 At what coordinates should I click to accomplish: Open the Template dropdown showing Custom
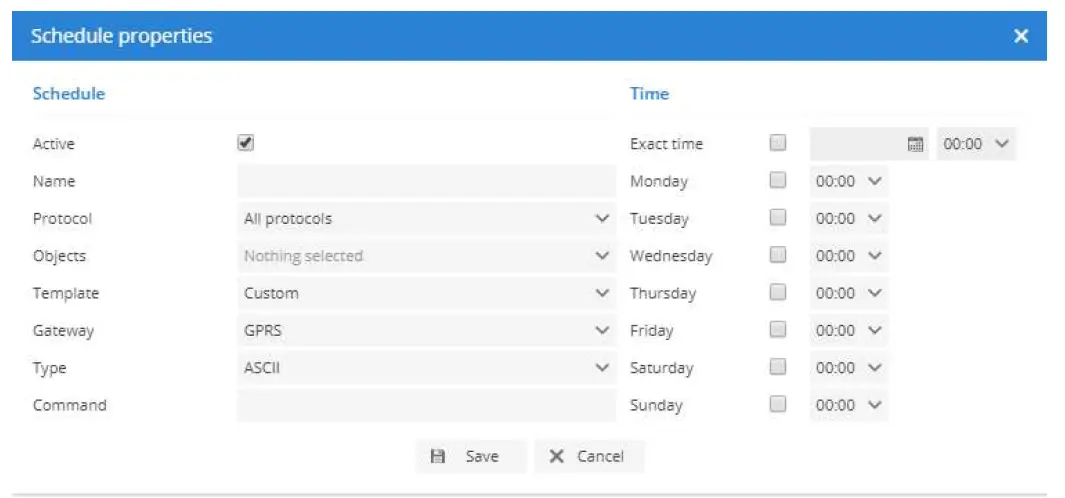(x=426, y=293)
